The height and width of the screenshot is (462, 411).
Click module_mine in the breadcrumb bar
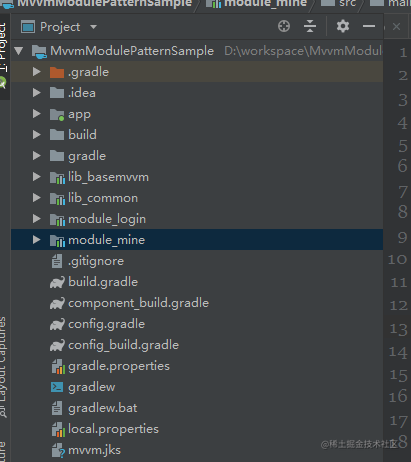coord(265,3)
